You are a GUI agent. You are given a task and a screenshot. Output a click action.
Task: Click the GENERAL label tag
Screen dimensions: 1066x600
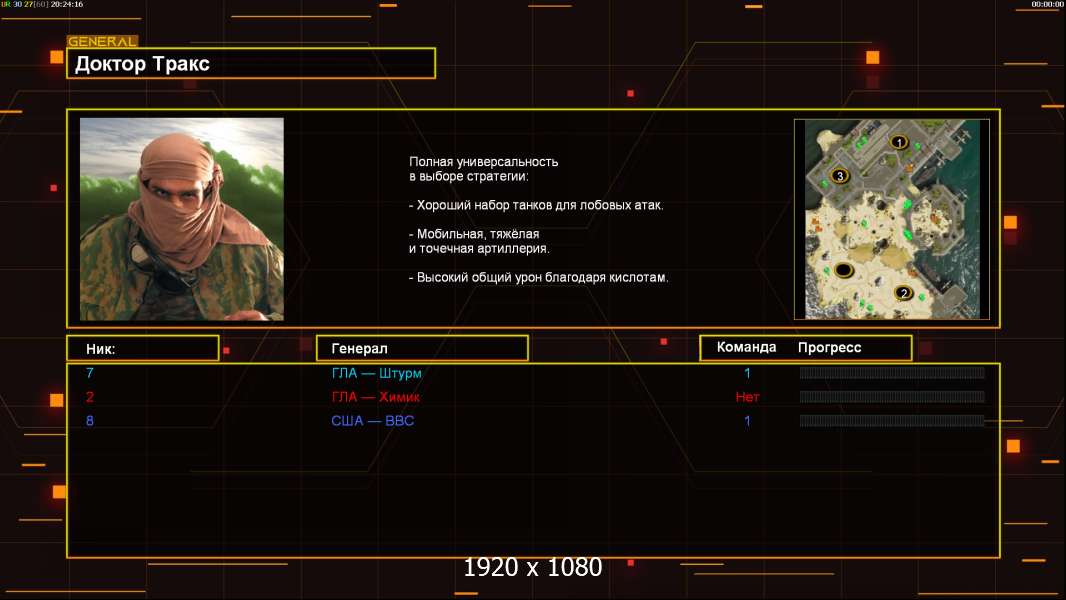click(x=102, y=41)
